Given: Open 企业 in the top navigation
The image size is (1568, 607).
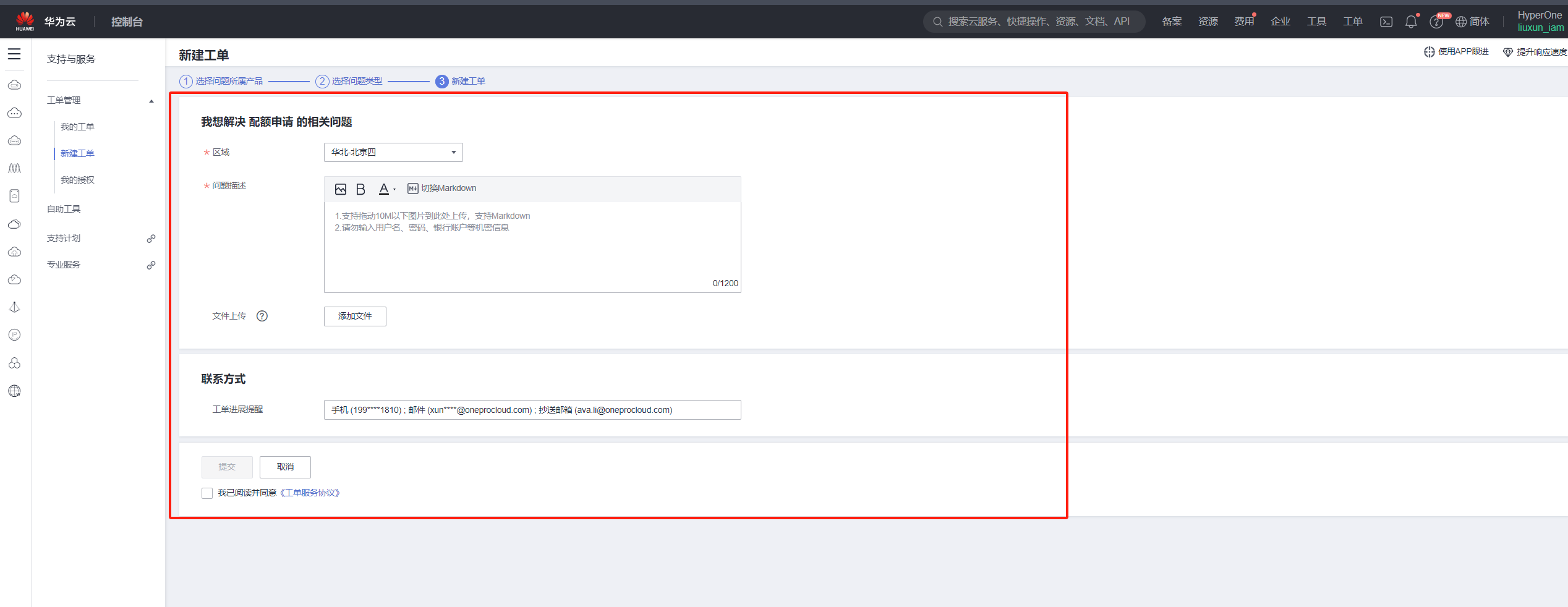Looking at the screenshot, I should 1280,22.
